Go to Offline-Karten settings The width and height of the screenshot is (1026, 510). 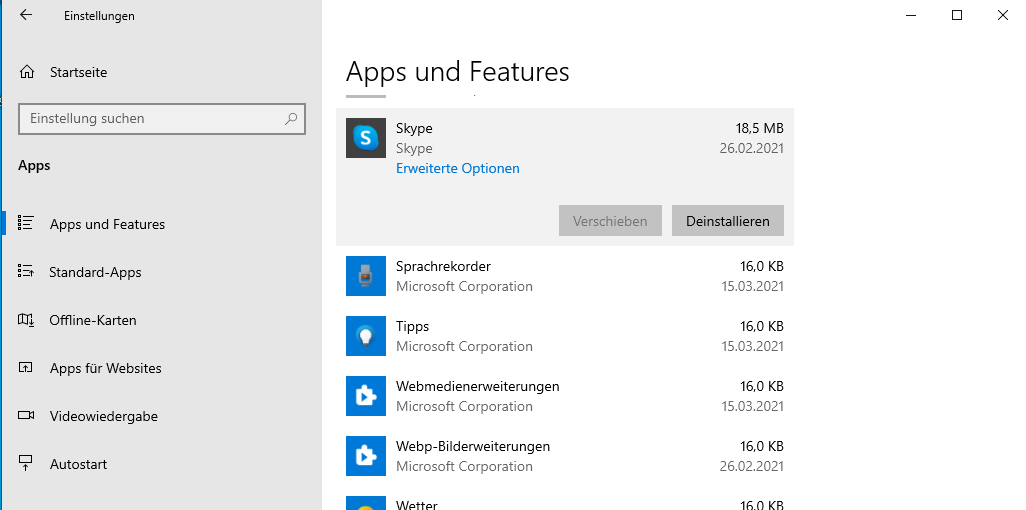pyautogui.click(x=92, y=320)
